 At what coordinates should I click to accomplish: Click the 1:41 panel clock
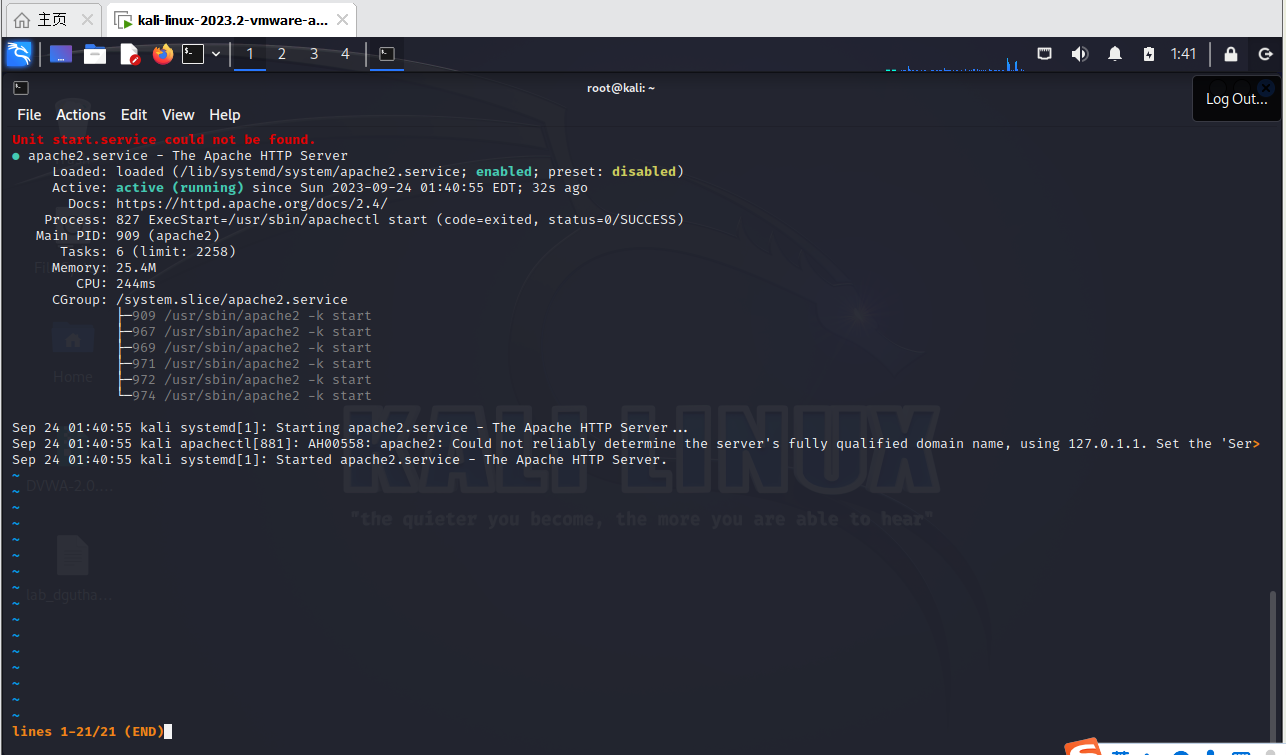coord(1184,54)
